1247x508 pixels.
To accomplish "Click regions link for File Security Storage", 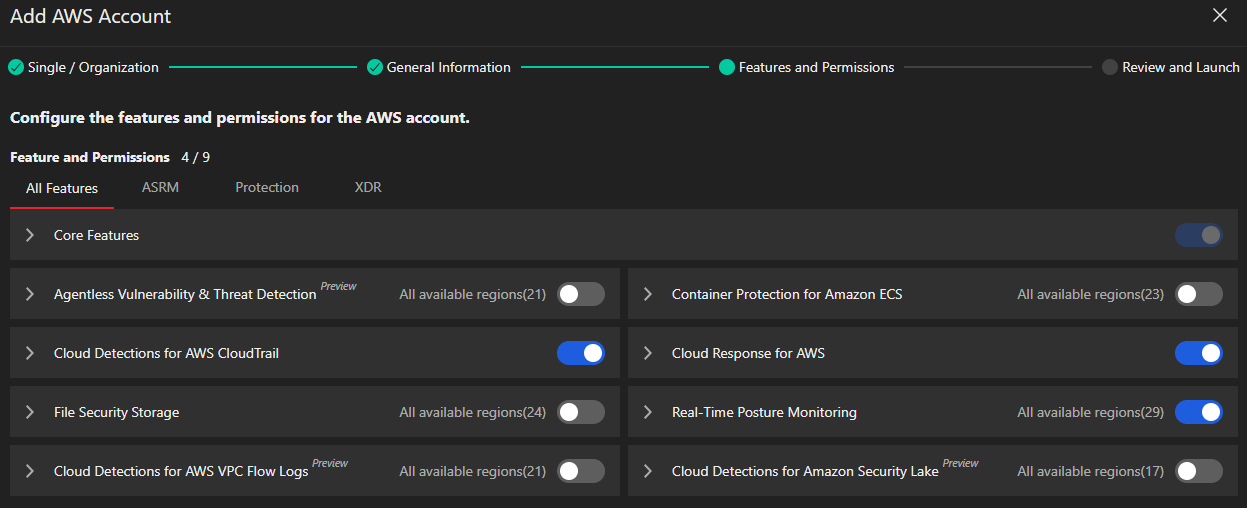I will click(x=472, y=412).
